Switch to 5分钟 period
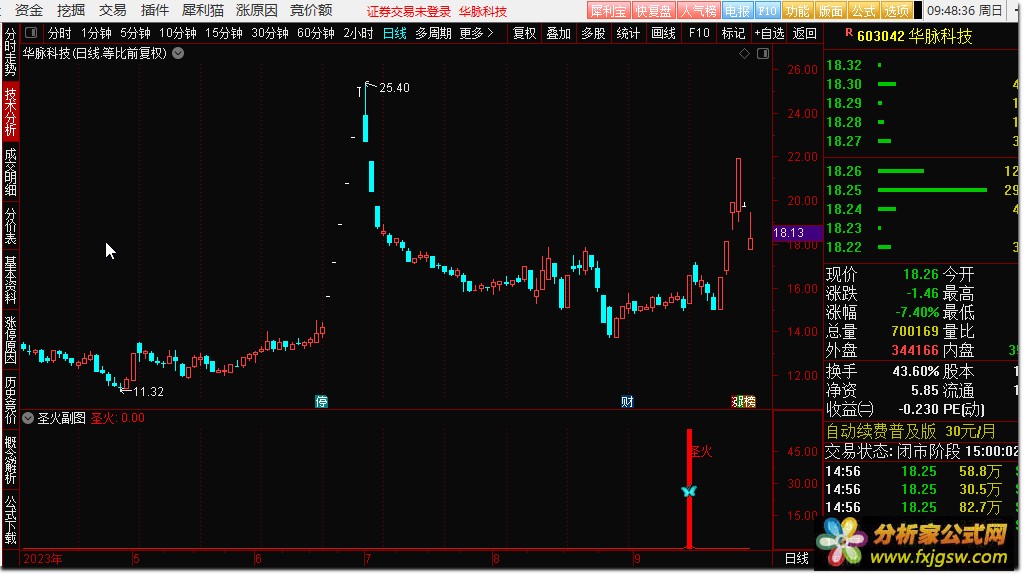The image size is (1024, 574). coord(135,33)
